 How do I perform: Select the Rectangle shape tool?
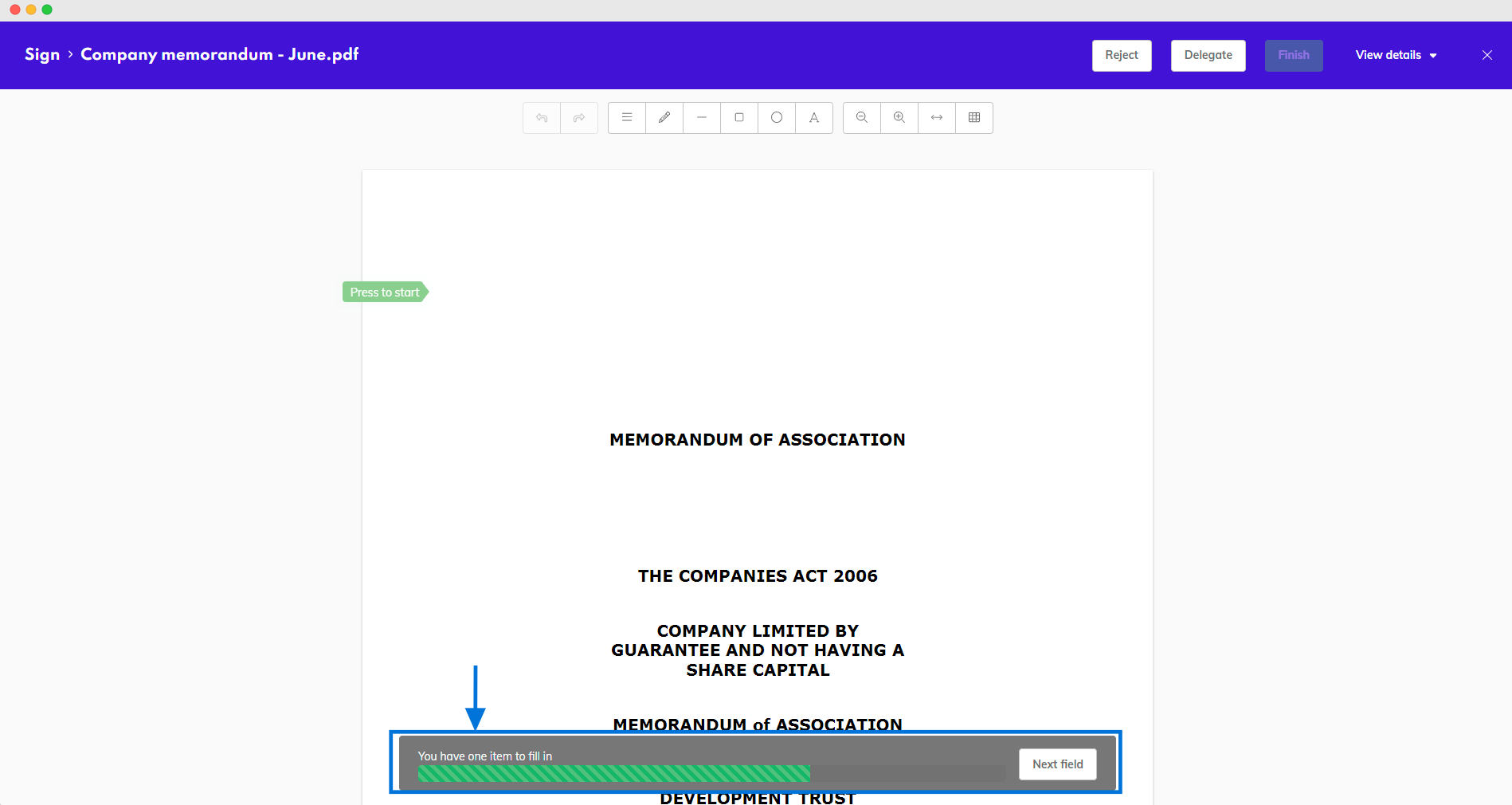point(738,117)
